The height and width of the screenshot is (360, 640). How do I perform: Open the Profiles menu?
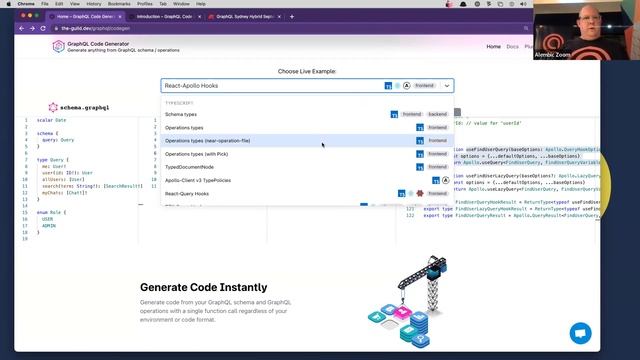pos(144,4)
